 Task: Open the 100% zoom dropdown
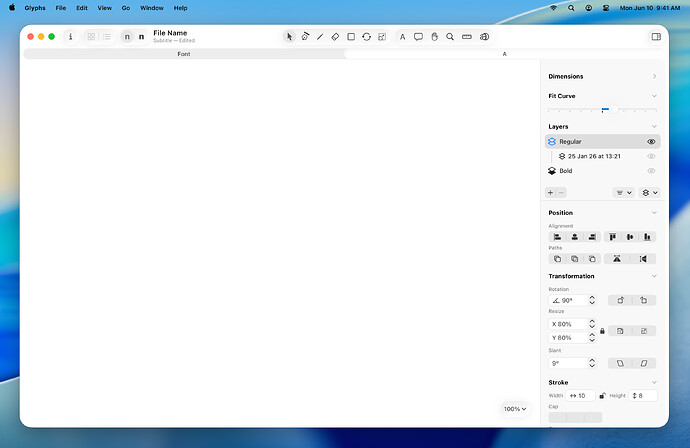tap(515, 409)
